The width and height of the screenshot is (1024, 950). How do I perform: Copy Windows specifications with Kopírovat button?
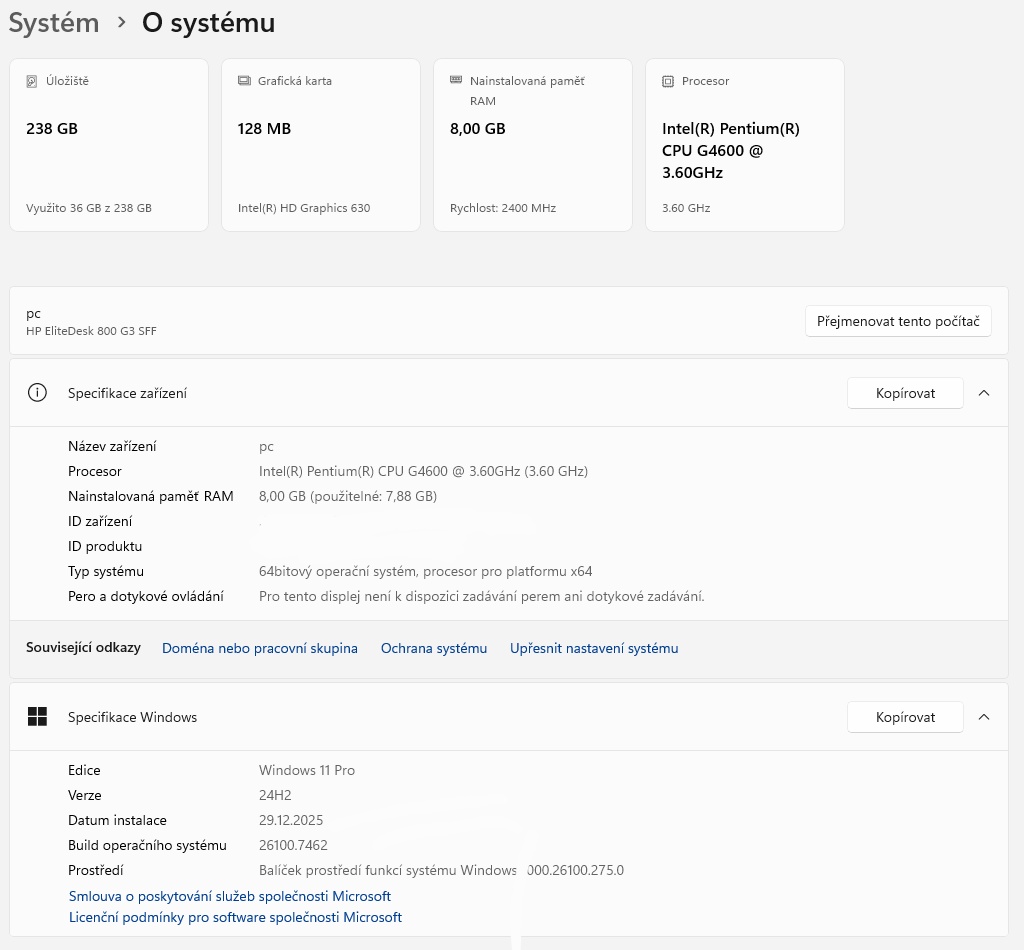905,717
